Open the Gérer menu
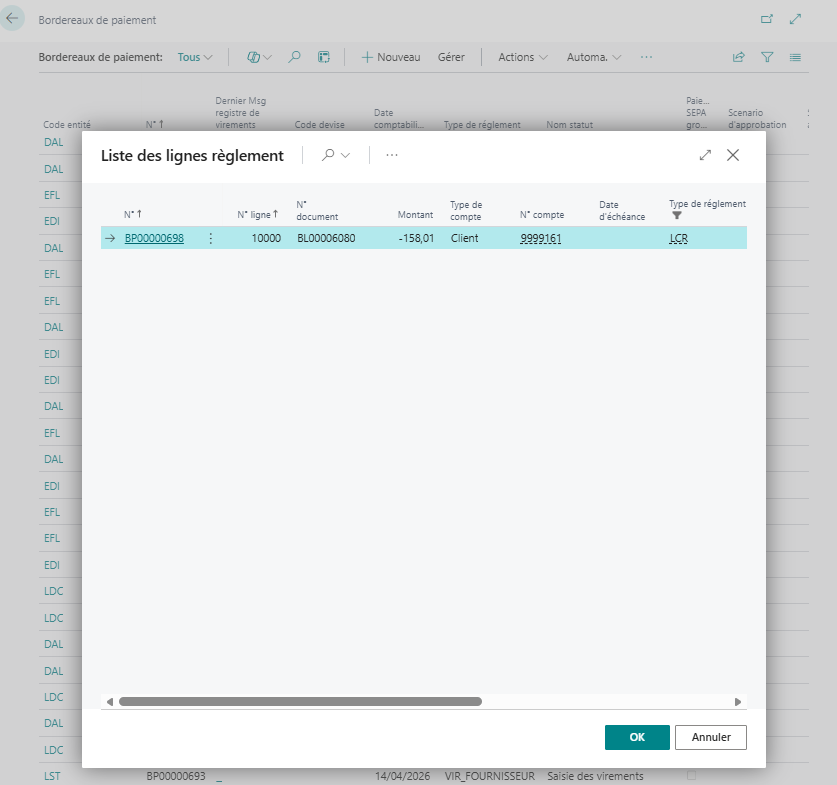 (451, 58)
